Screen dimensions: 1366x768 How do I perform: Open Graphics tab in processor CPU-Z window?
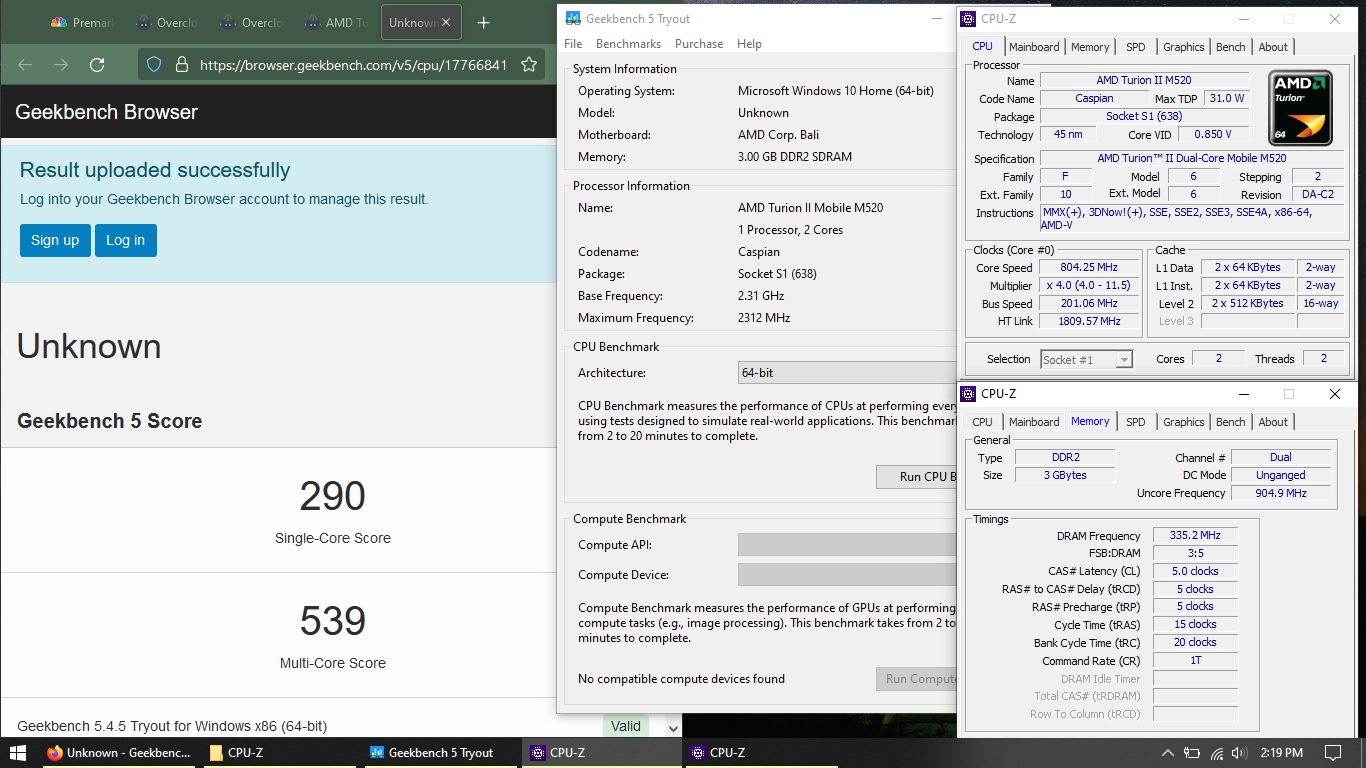[x=1184, y=47]
